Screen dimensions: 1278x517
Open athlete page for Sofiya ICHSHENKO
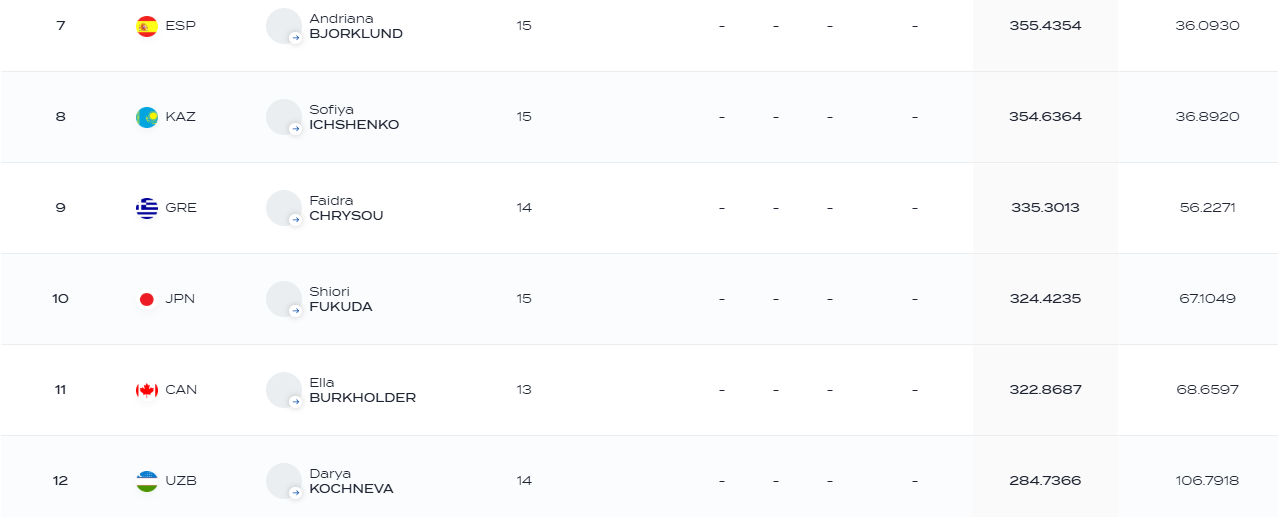pyautogui.click(x=354, y=117)
